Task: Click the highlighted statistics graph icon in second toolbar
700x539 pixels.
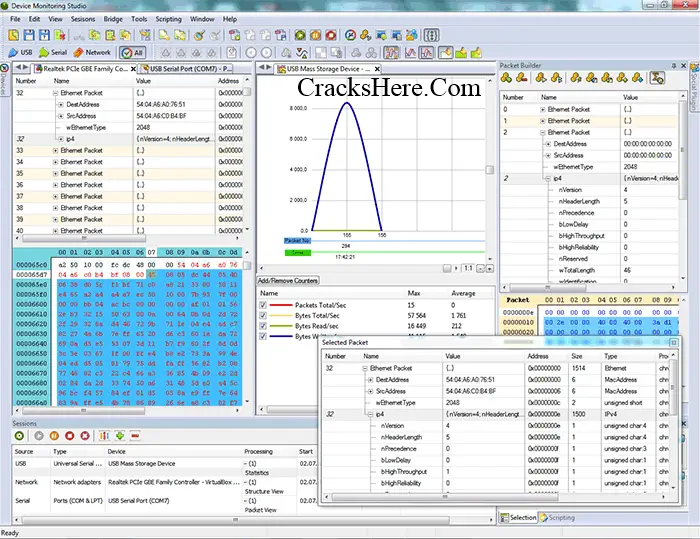Action: point(391,53)
